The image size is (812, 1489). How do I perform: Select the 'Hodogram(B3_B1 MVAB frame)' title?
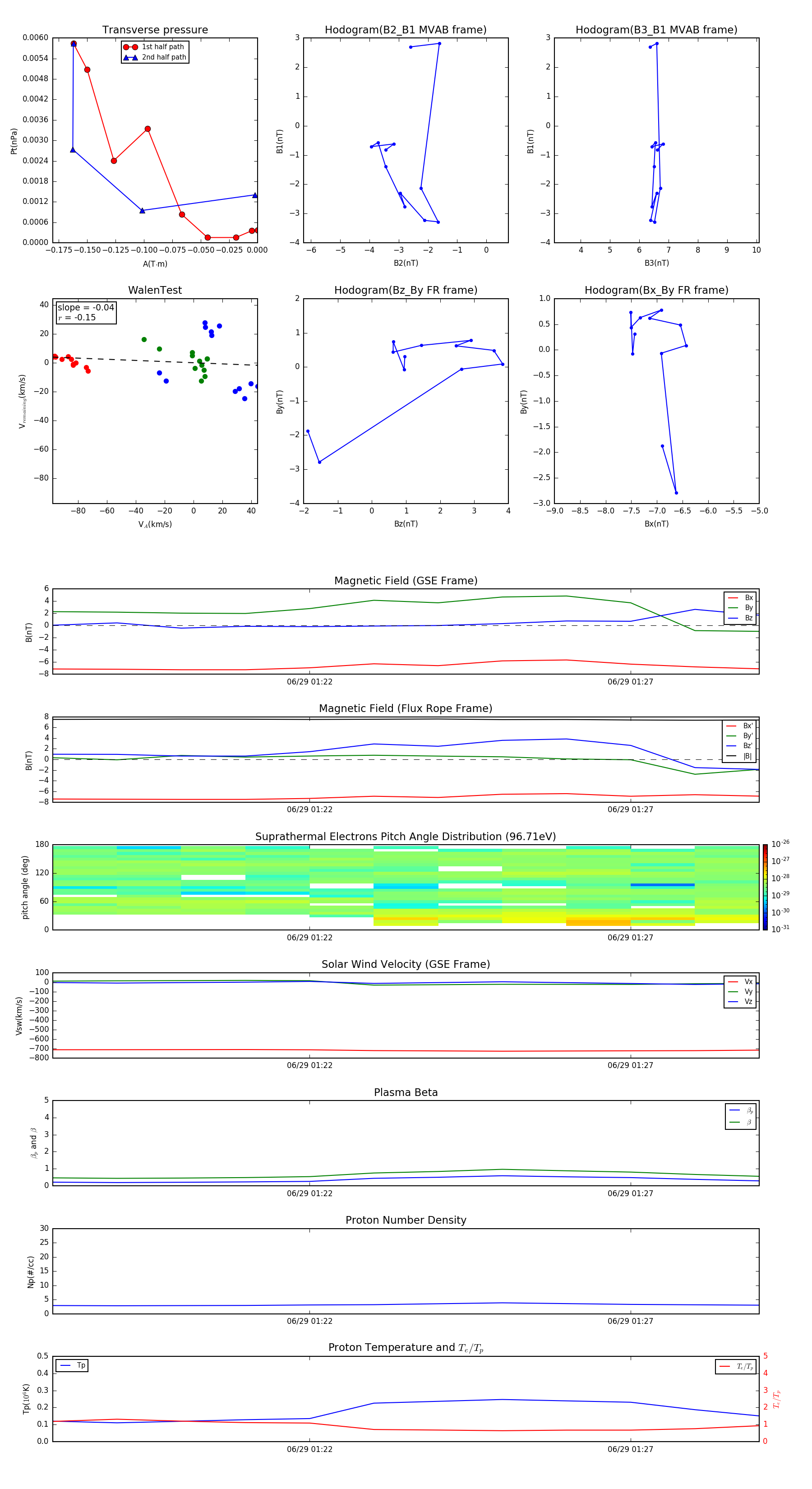pos(656,30)
